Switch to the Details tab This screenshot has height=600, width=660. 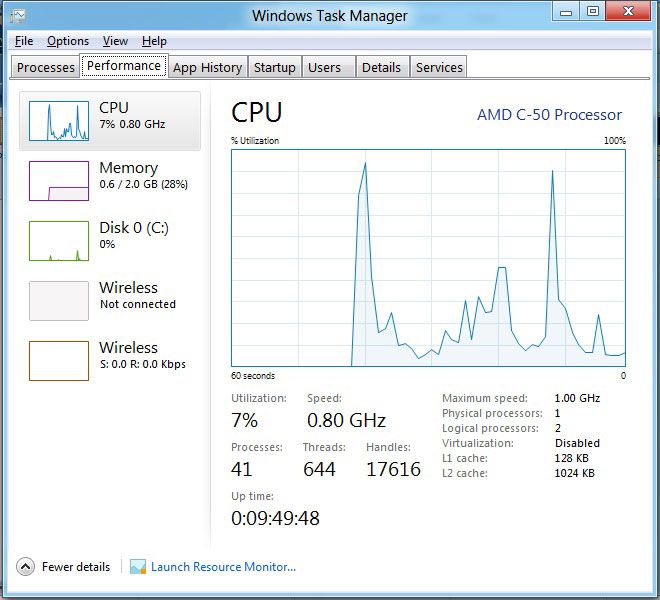(381, 67)
